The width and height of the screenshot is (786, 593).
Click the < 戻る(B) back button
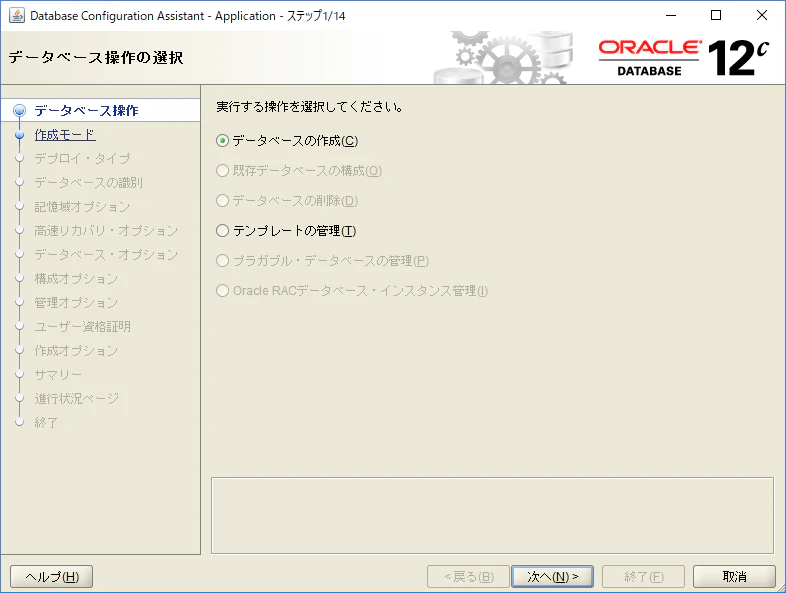pos(468,576)
